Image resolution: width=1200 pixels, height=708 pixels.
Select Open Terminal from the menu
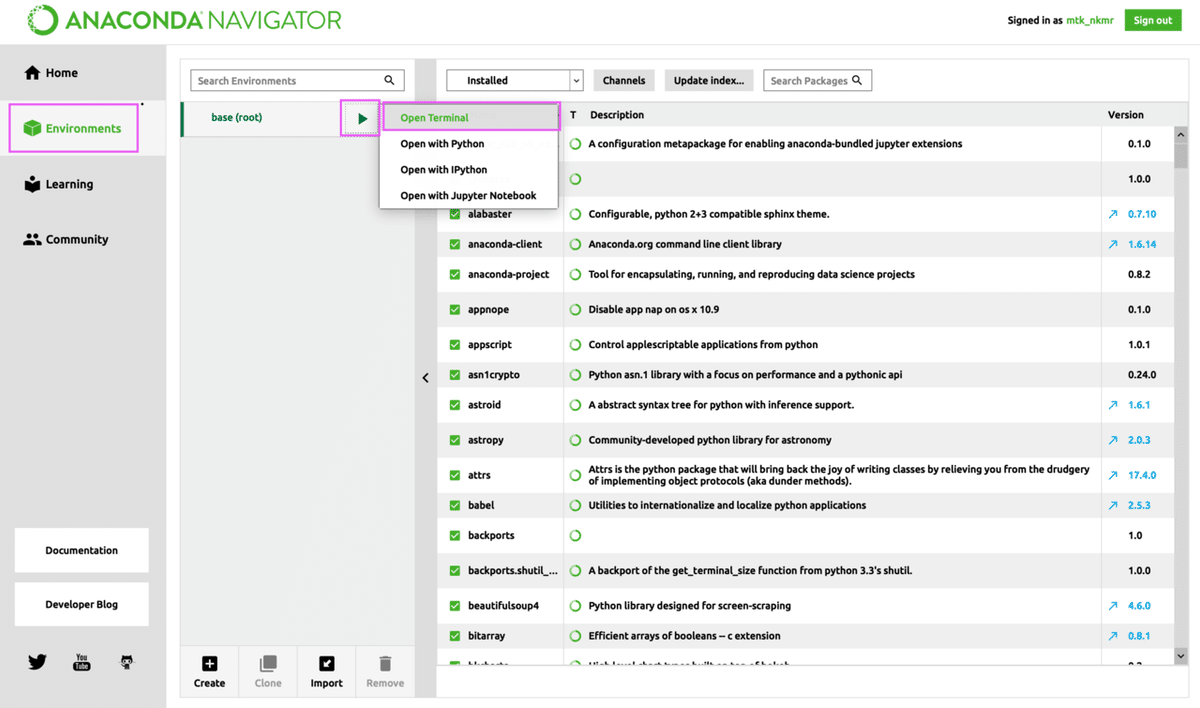click(470, 118)
